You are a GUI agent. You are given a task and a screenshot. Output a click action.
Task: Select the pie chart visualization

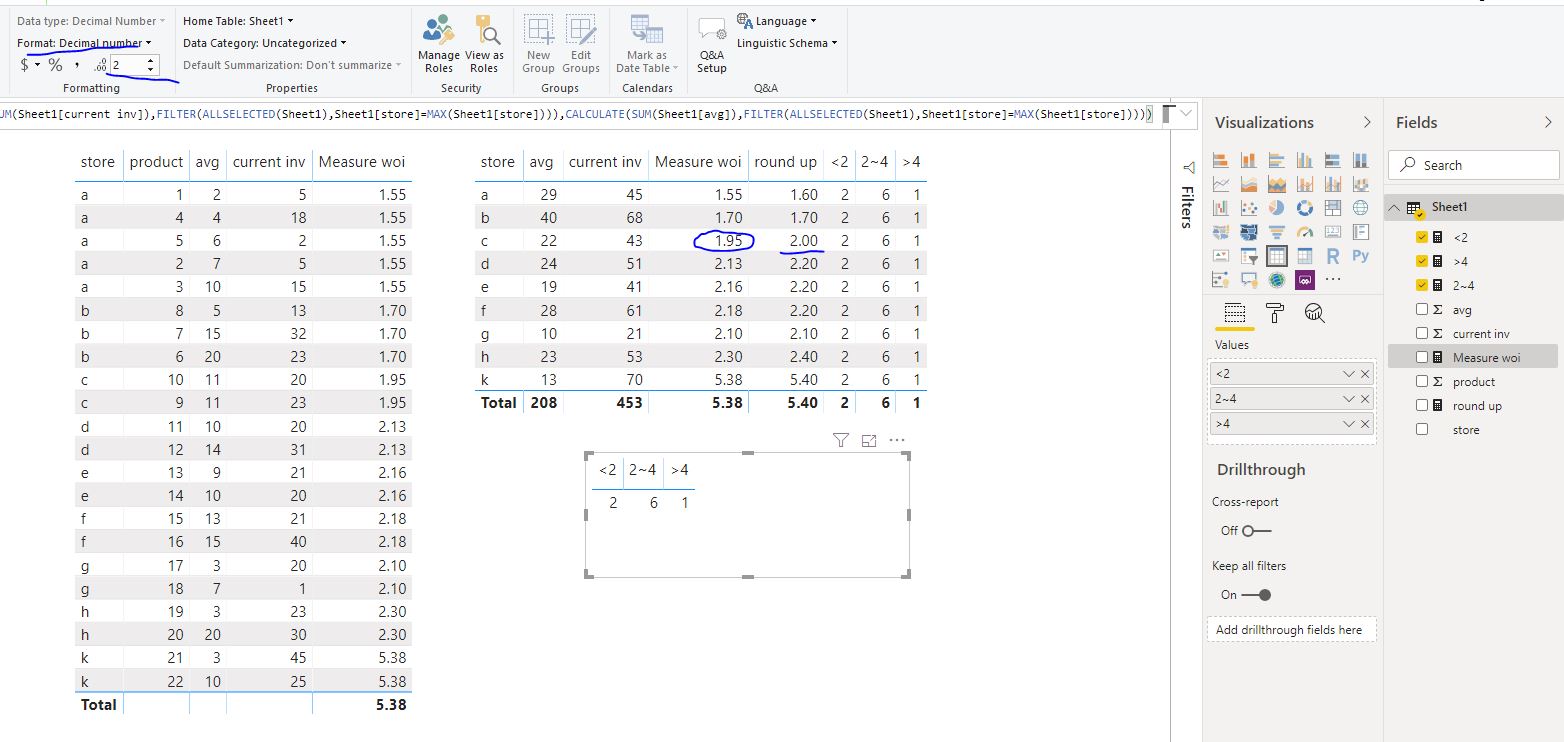point(1276,208)
